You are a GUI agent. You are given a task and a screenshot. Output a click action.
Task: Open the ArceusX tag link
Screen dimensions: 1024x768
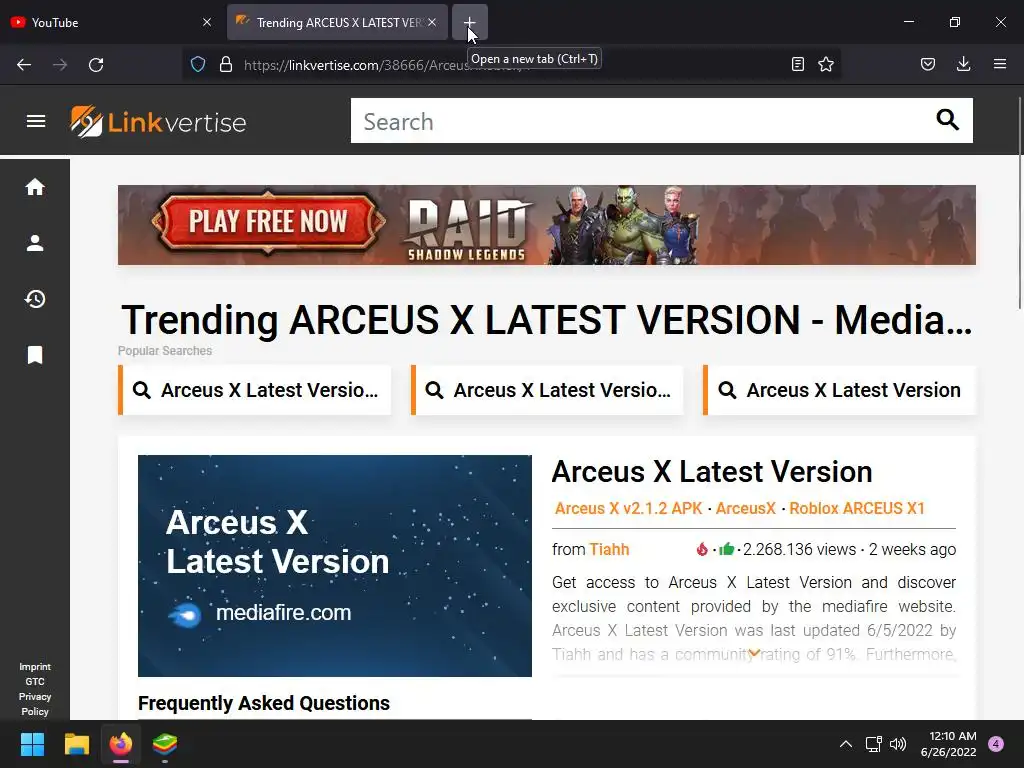point(746,509)
